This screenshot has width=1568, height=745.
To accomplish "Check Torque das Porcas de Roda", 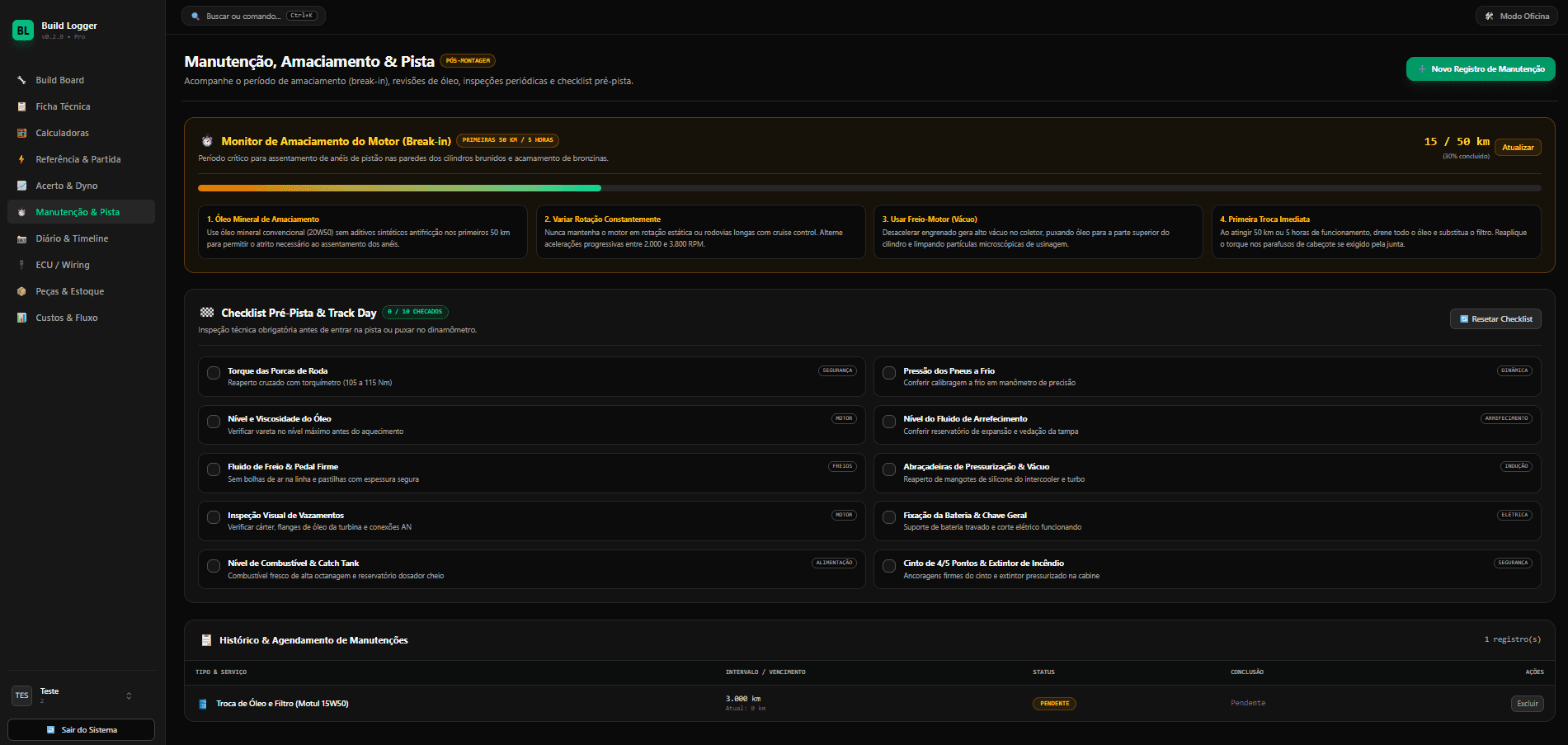I will [x=214, y=373].
